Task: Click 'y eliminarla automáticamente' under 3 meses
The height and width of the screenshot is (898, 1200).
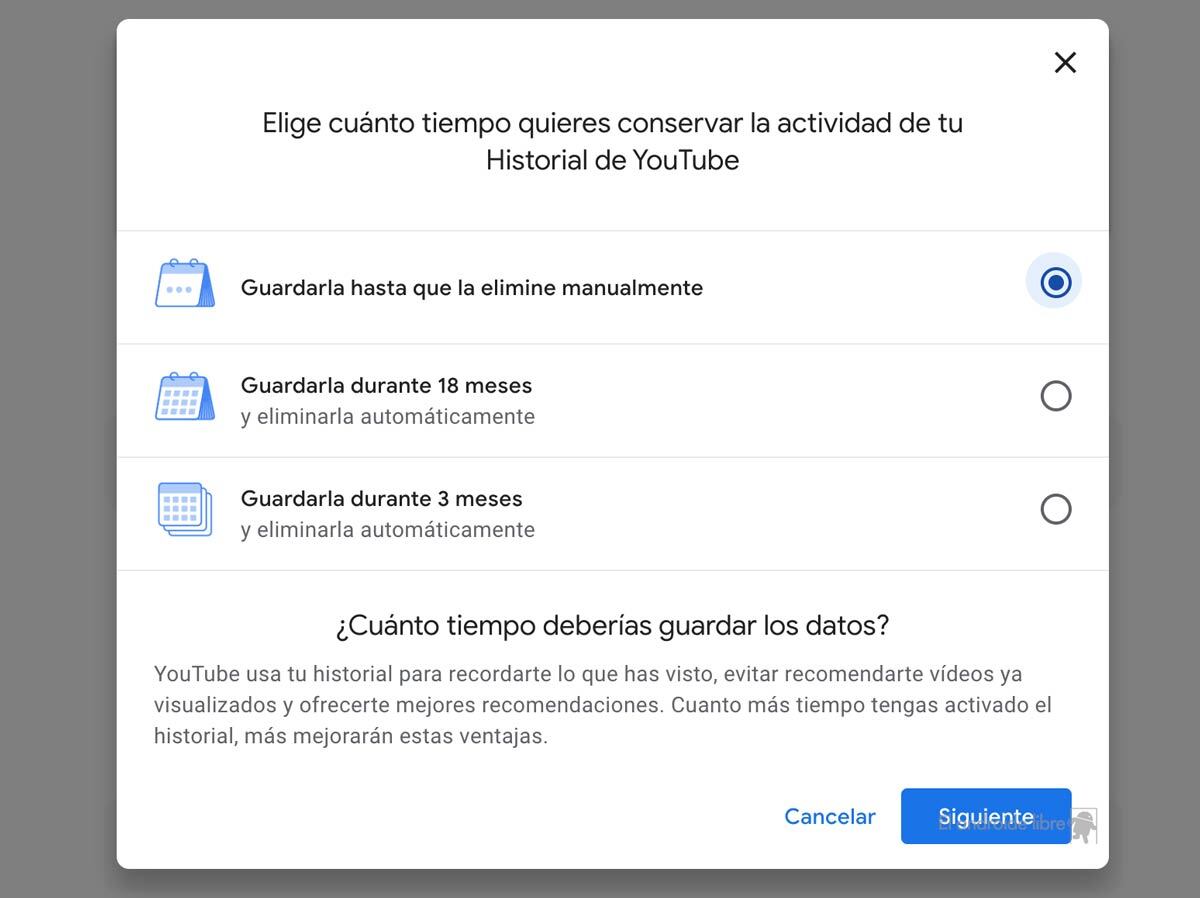Action: (387, 530)
